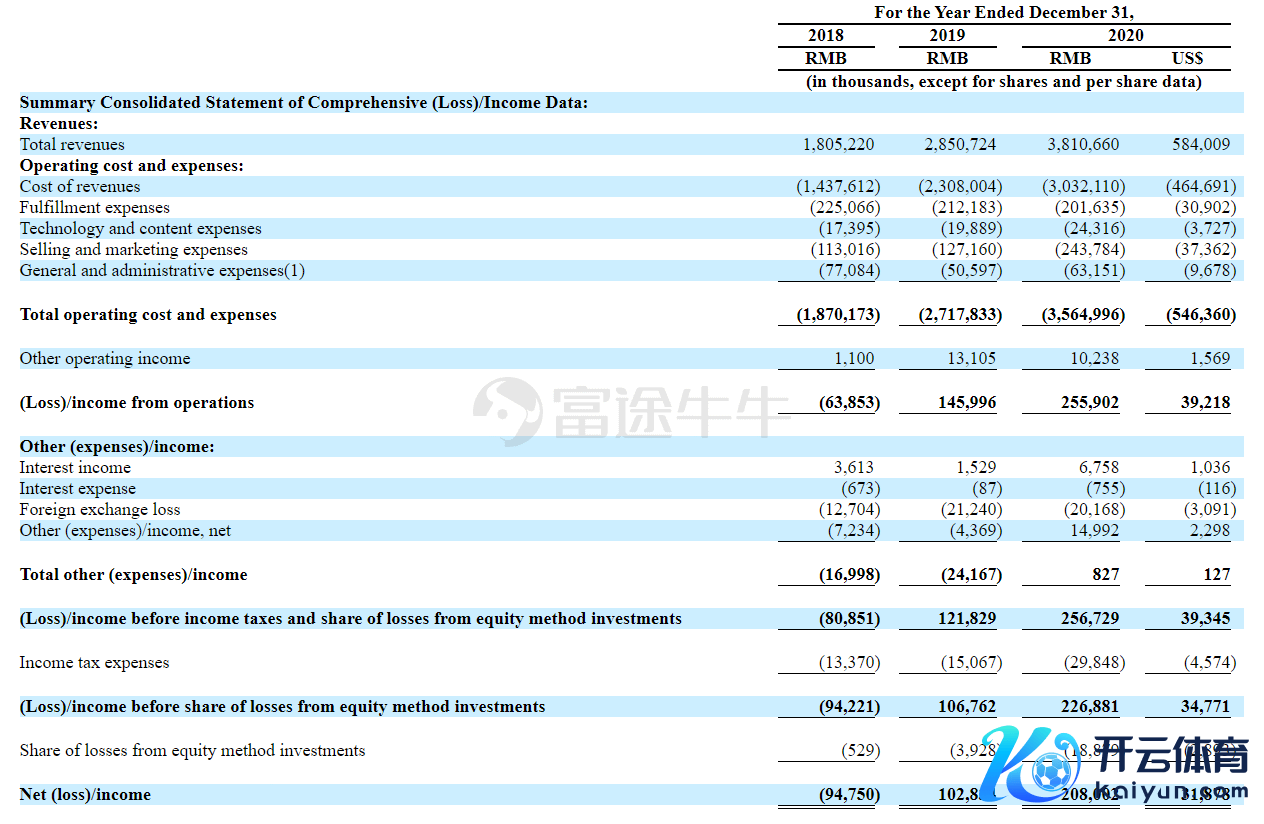Select the Cost of revenues label

click(80, 186)
